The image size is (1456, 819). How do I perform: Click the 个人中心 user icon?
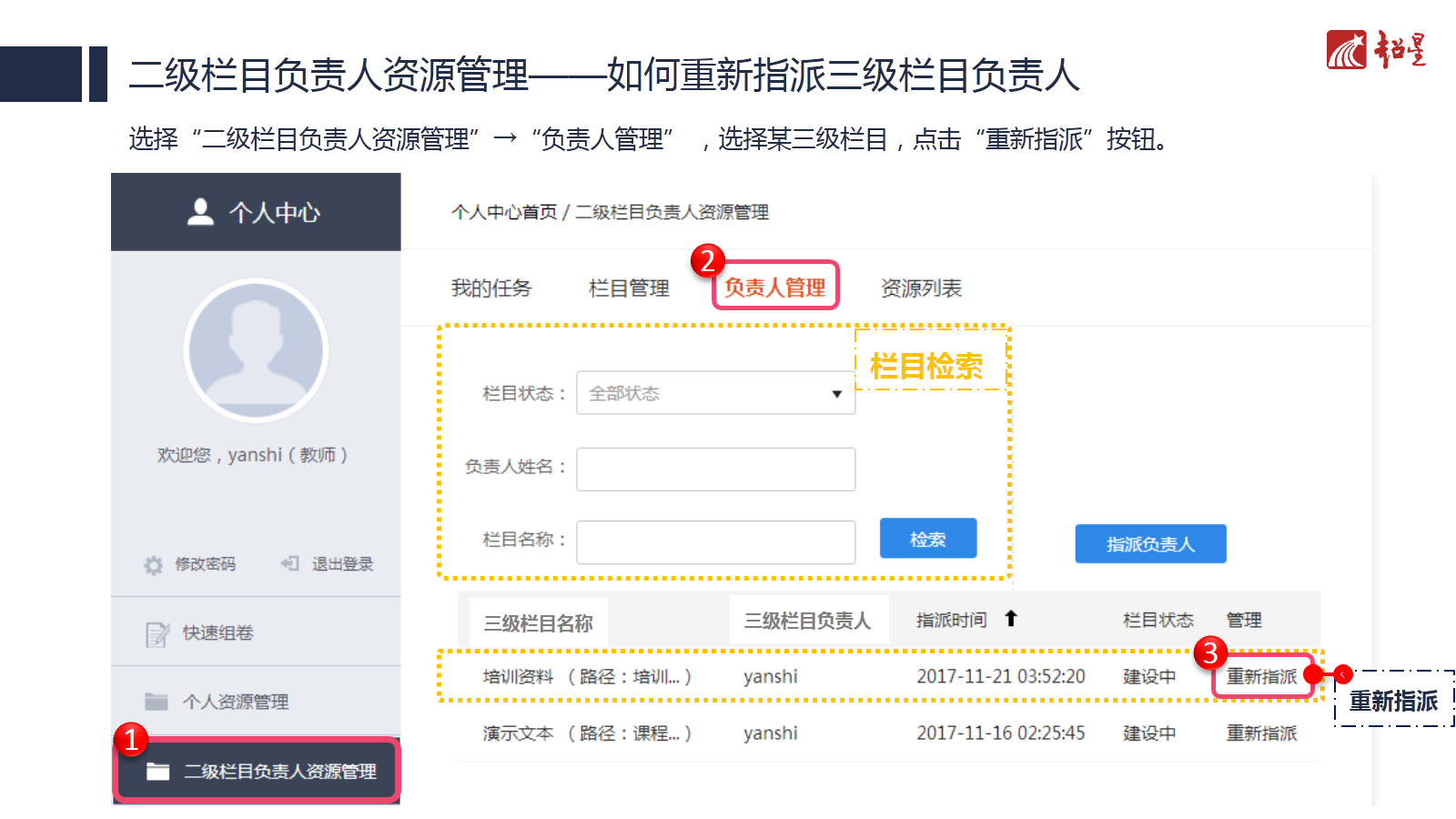pyautogui.click(x=200, y=212)
